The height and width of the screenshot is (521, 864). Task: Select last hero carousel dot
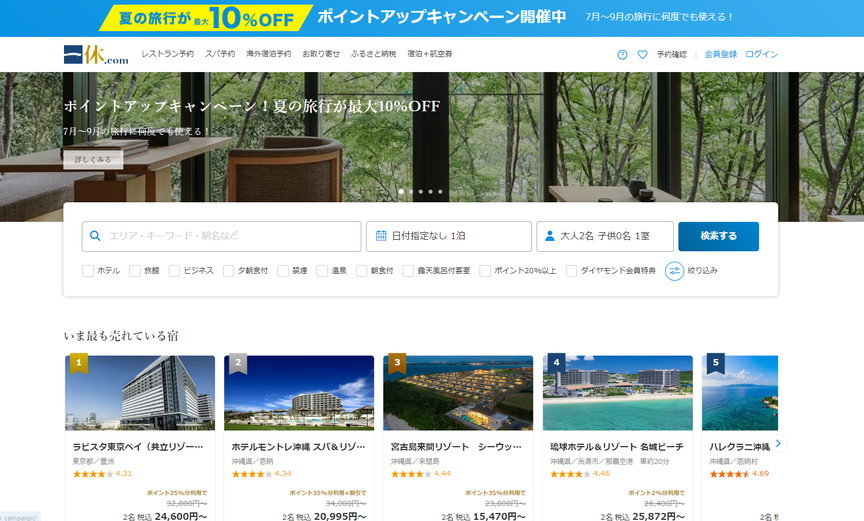(x=440, y=192)
